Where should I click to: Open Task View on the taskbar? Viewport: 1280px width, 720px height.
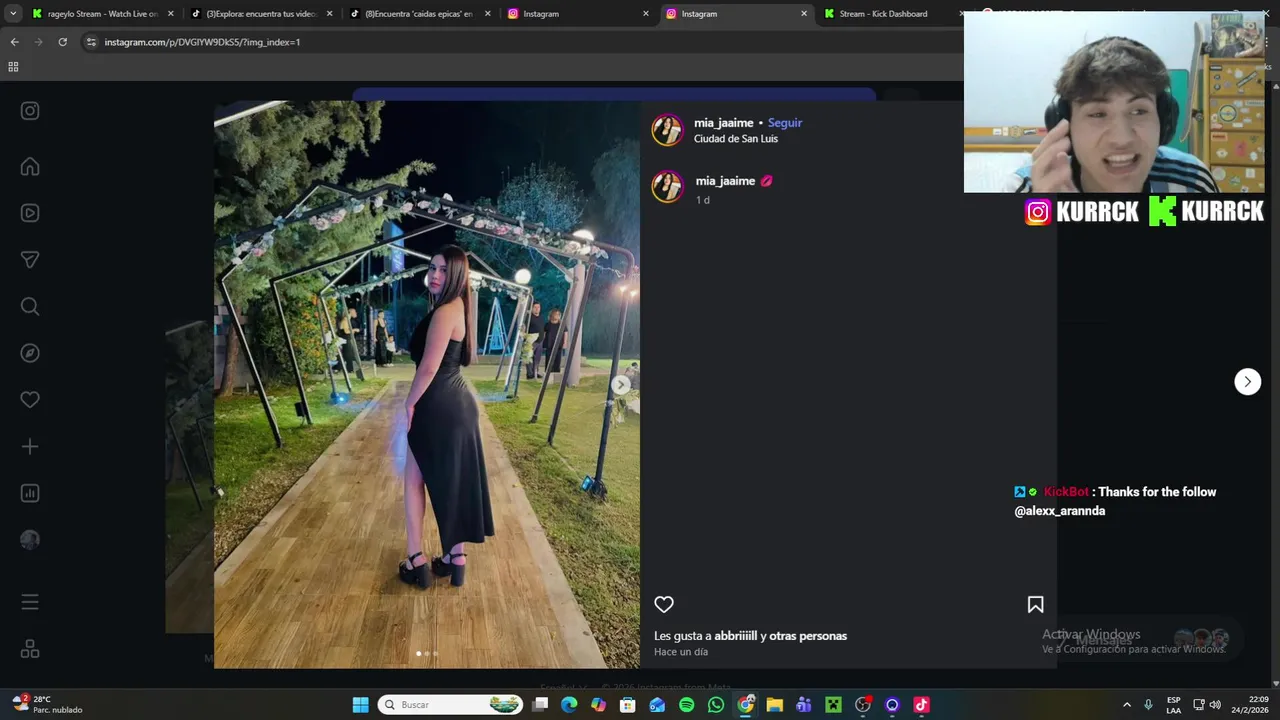click(540, 705)
